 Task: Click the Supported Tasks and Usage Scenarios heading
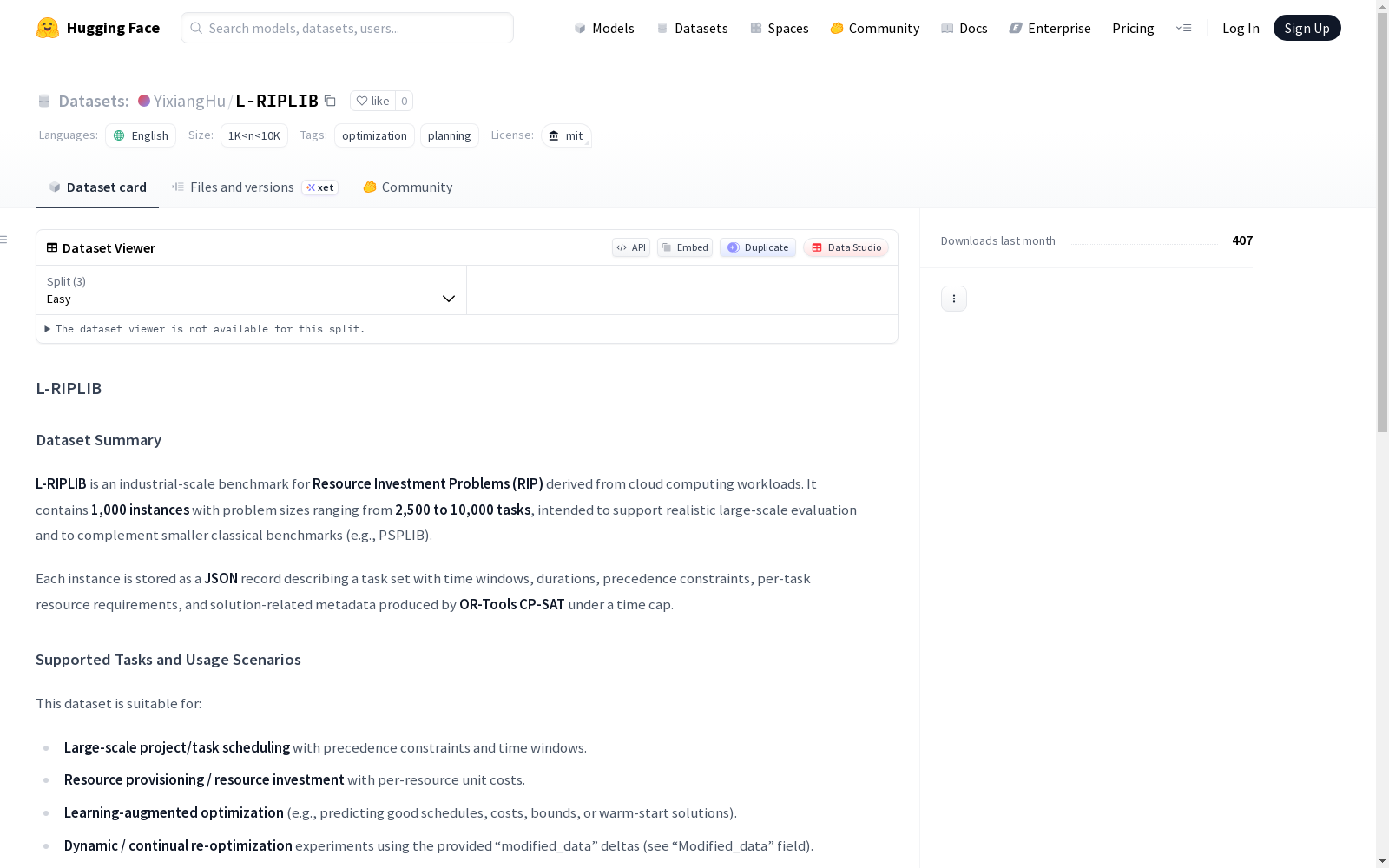point(168,660)
